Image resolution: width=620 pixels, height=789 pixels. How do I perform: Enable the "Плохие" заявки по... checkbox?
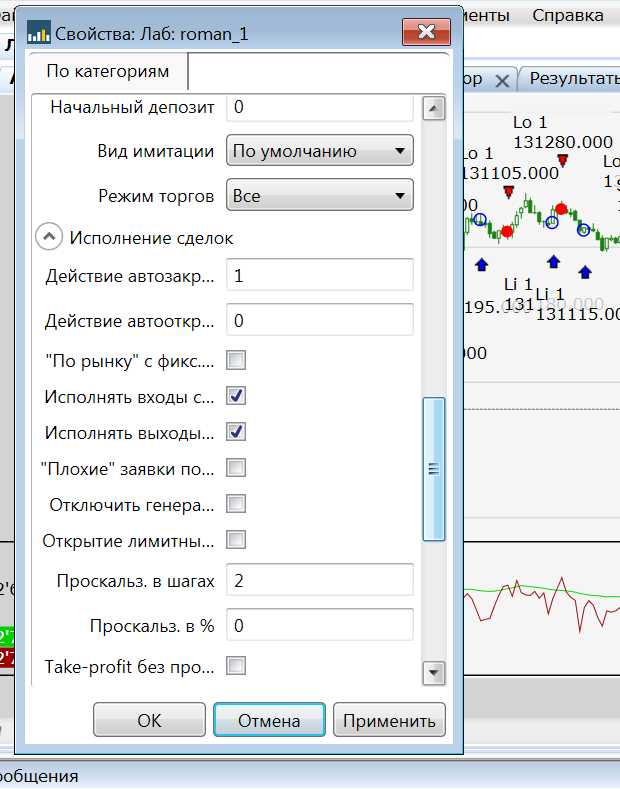[236, 468]
